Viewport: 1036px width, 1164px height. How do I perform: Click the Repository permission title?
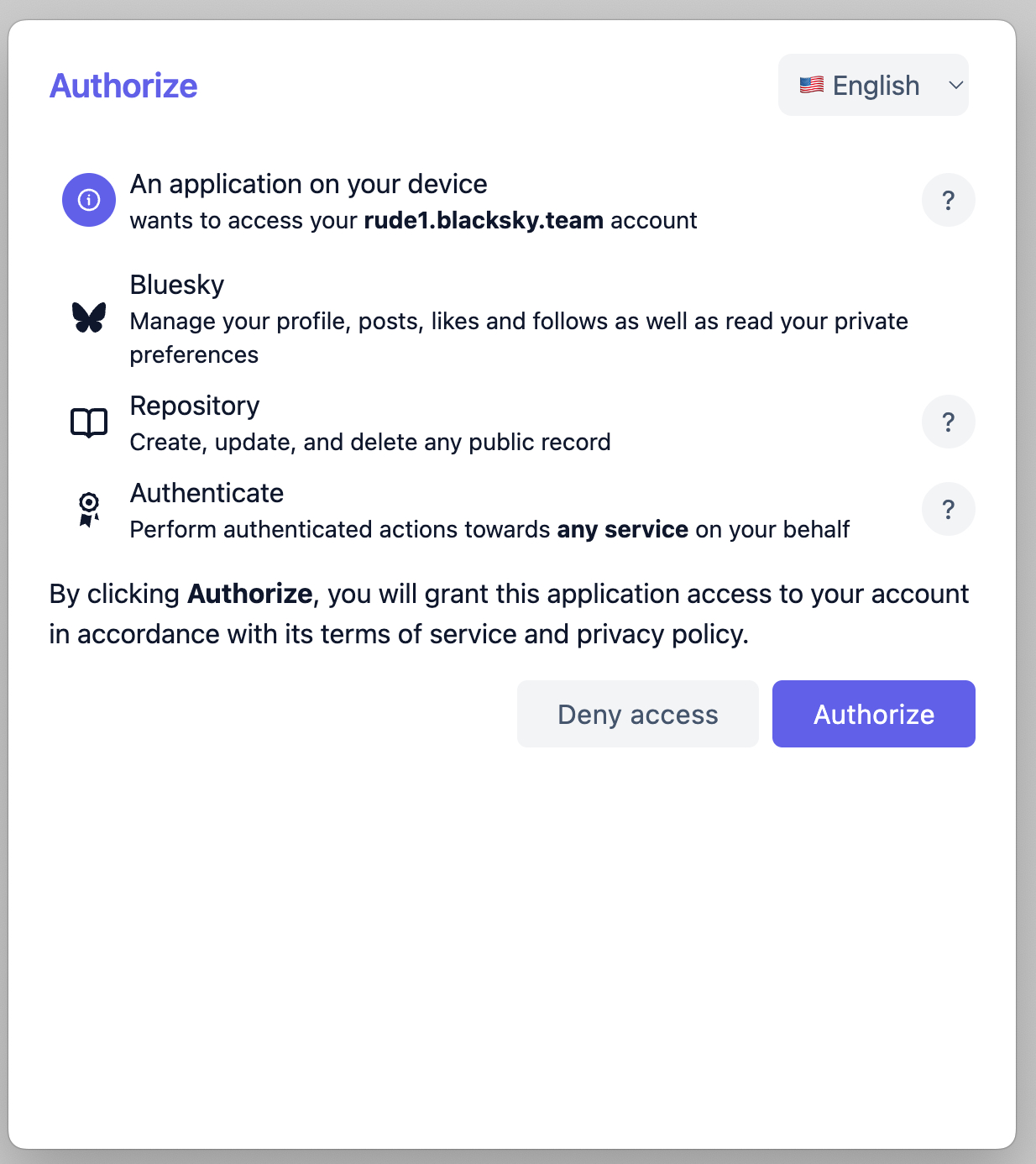coord(195,406)
